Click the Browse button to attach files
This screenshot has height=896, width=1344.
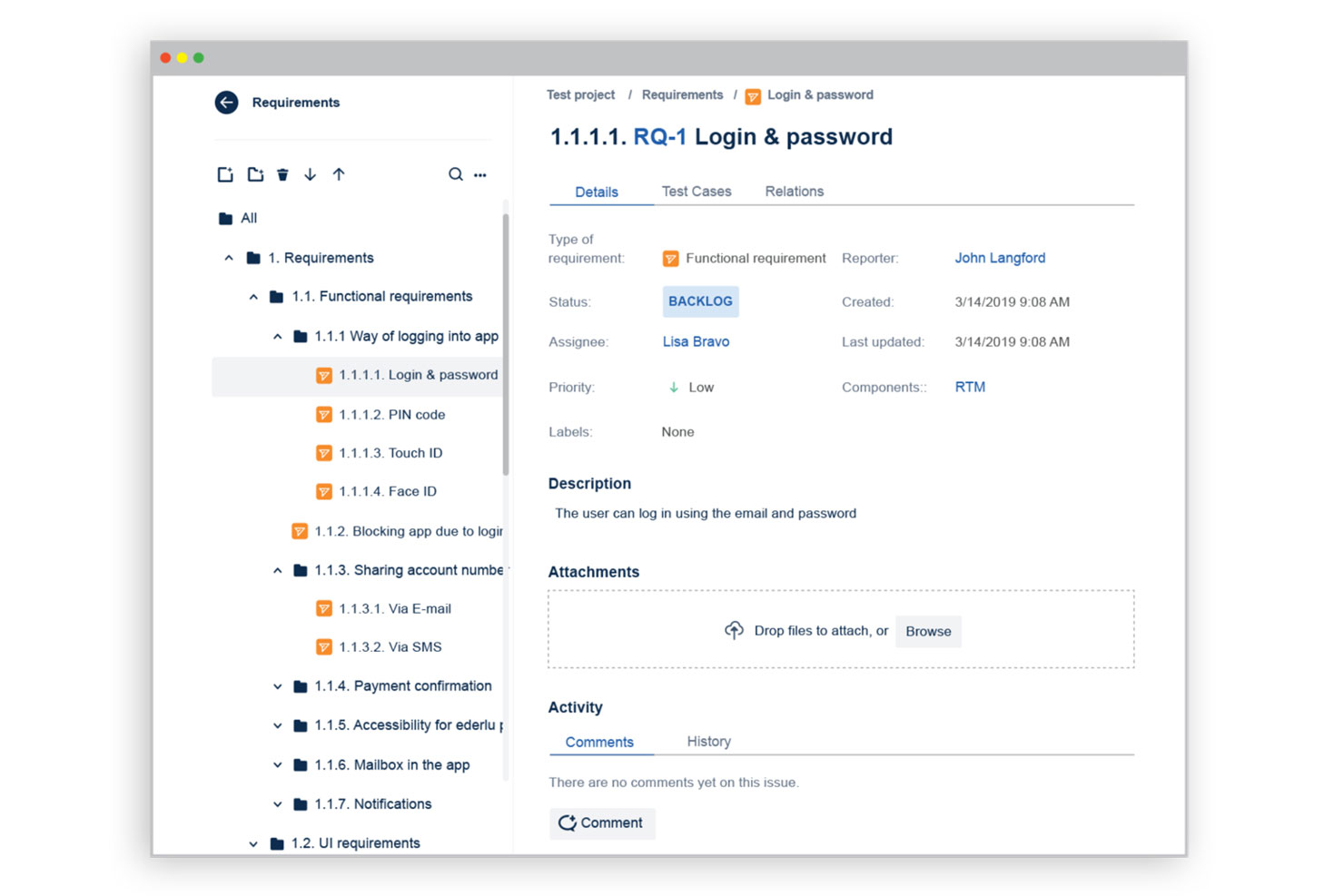pos(928,631)
